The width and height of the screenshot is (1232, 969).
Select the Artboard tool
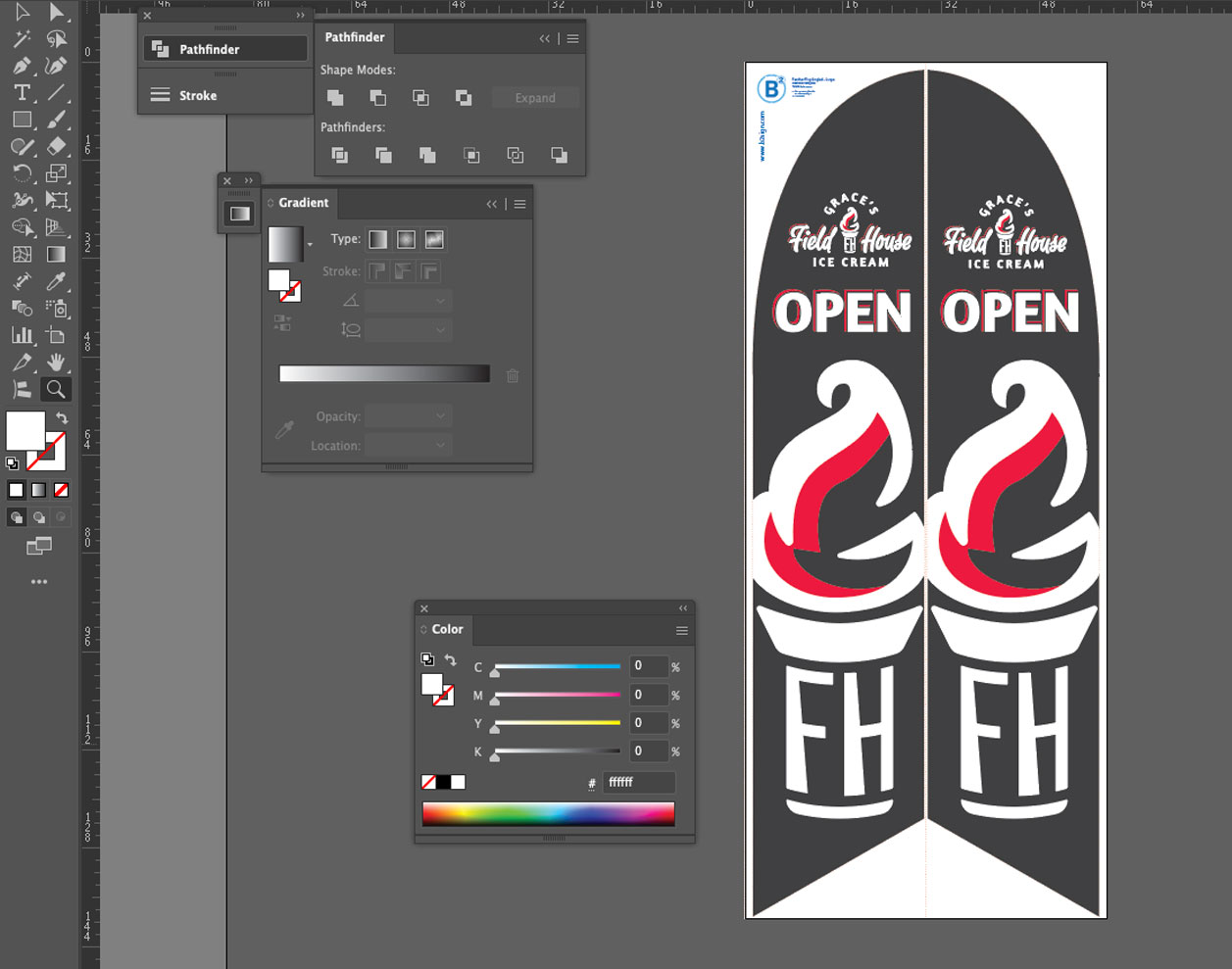click(57, 335)
